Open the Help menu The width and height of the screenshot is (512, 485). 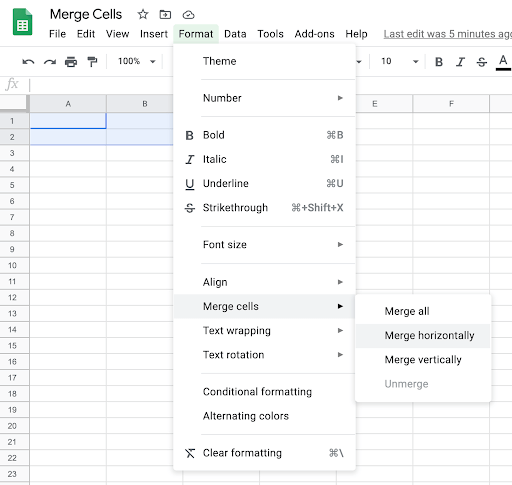pyautogui.click(x=356, y=34)
